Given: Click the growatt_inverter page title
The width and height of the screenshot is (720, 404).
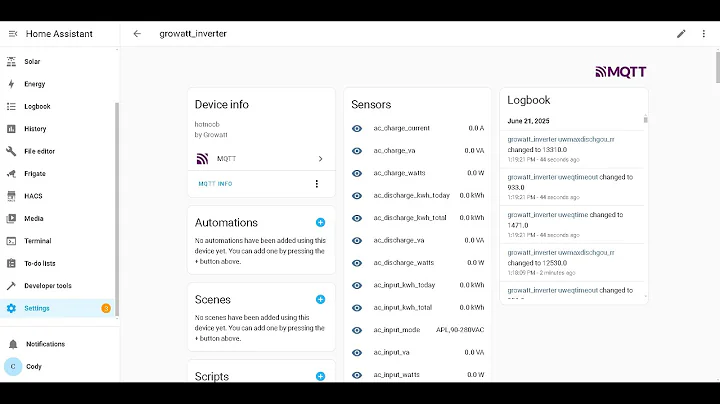Looking at the screenshot, I should point(193,34).
